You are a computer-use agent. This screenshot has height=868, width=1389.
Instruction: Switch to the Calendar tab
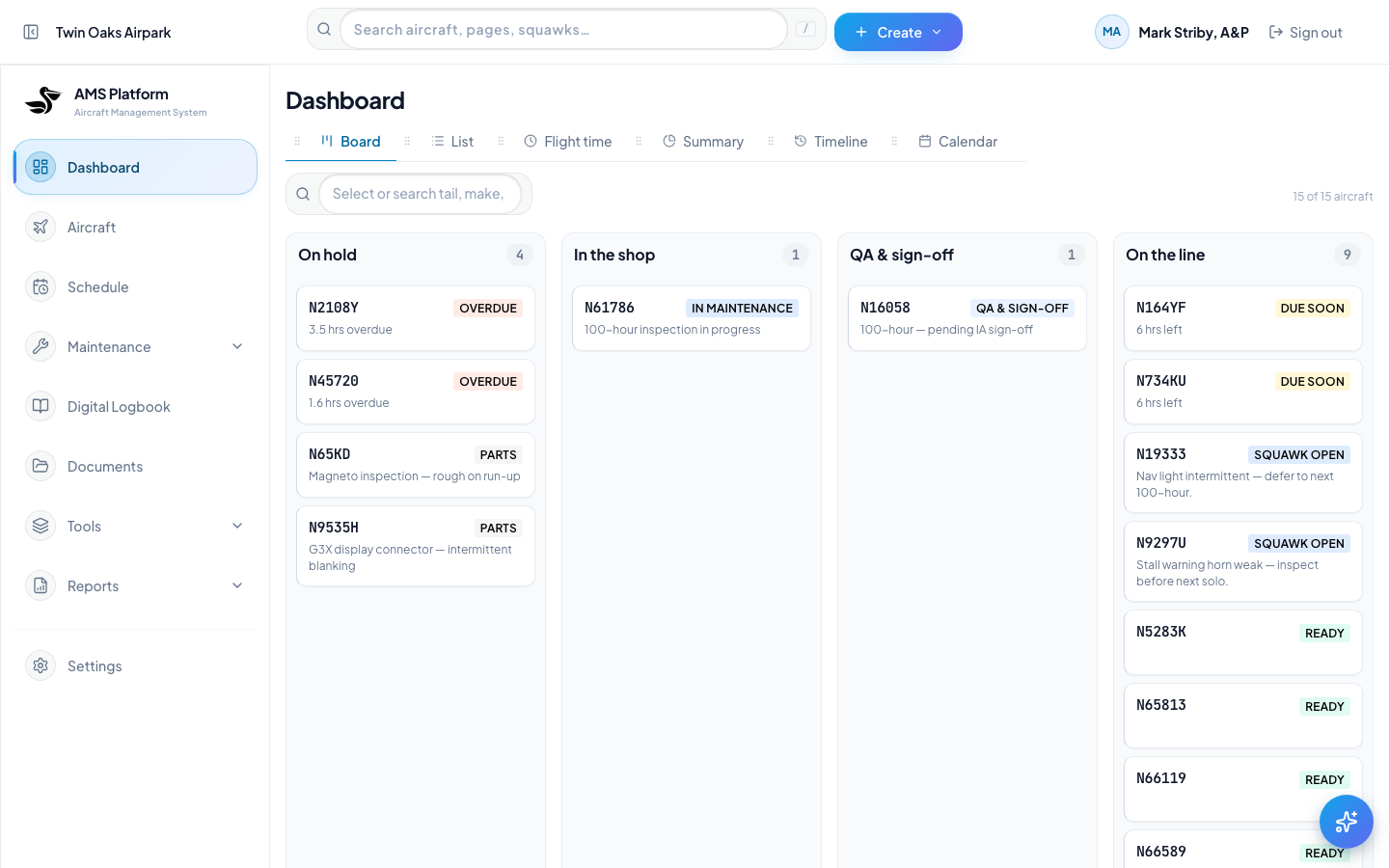(958, 142)
